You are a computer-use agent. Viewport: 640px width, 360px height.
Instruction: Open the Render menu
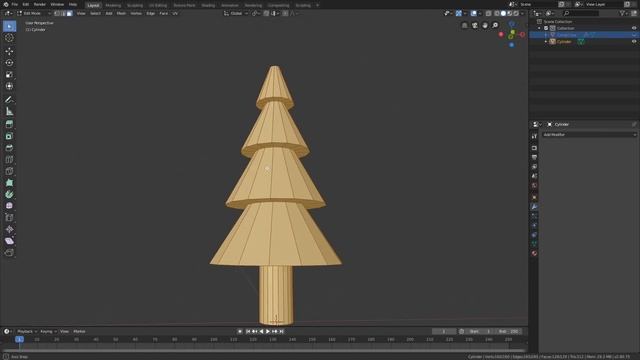tap(40, 4)
